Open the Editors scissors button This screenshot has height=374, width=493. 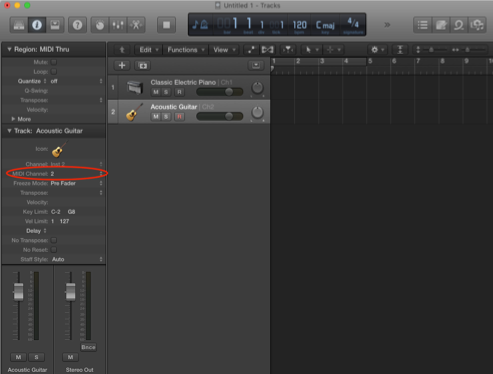point(136,25)
